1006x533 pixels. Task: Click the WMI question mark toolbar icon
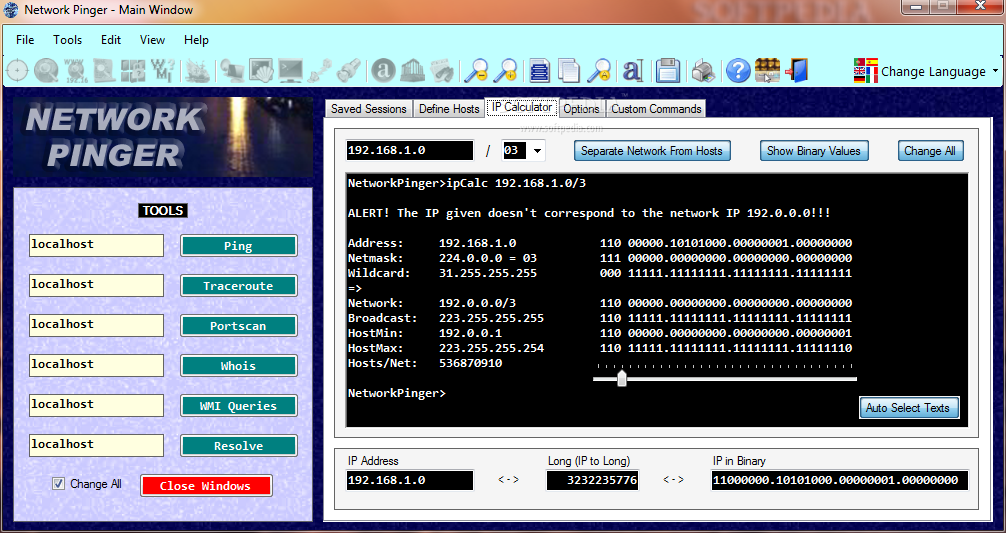click(162, 71)
